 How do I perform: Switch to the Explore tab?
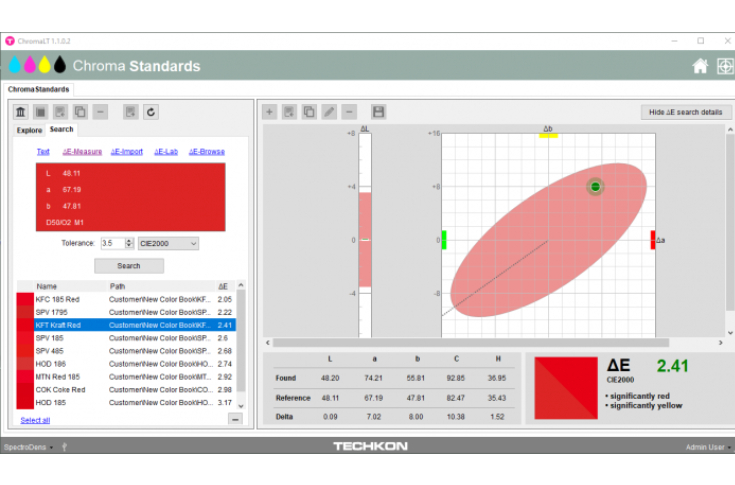coord(30,130)
